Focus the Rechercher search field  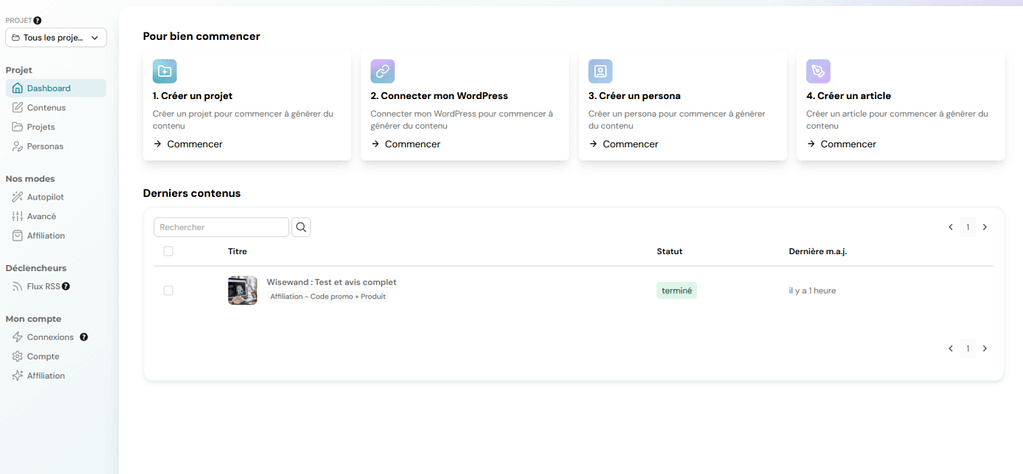(x=221, y=227)
